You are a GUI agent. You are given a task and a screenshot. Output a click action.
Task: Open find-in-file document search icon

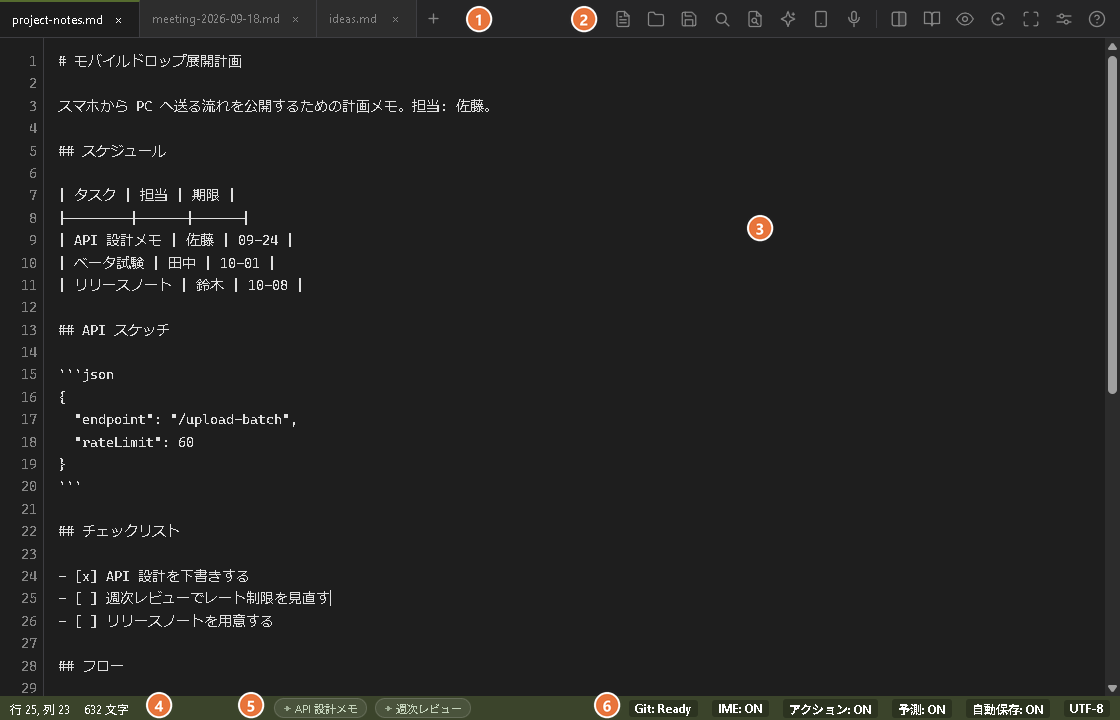coord(755,19)
